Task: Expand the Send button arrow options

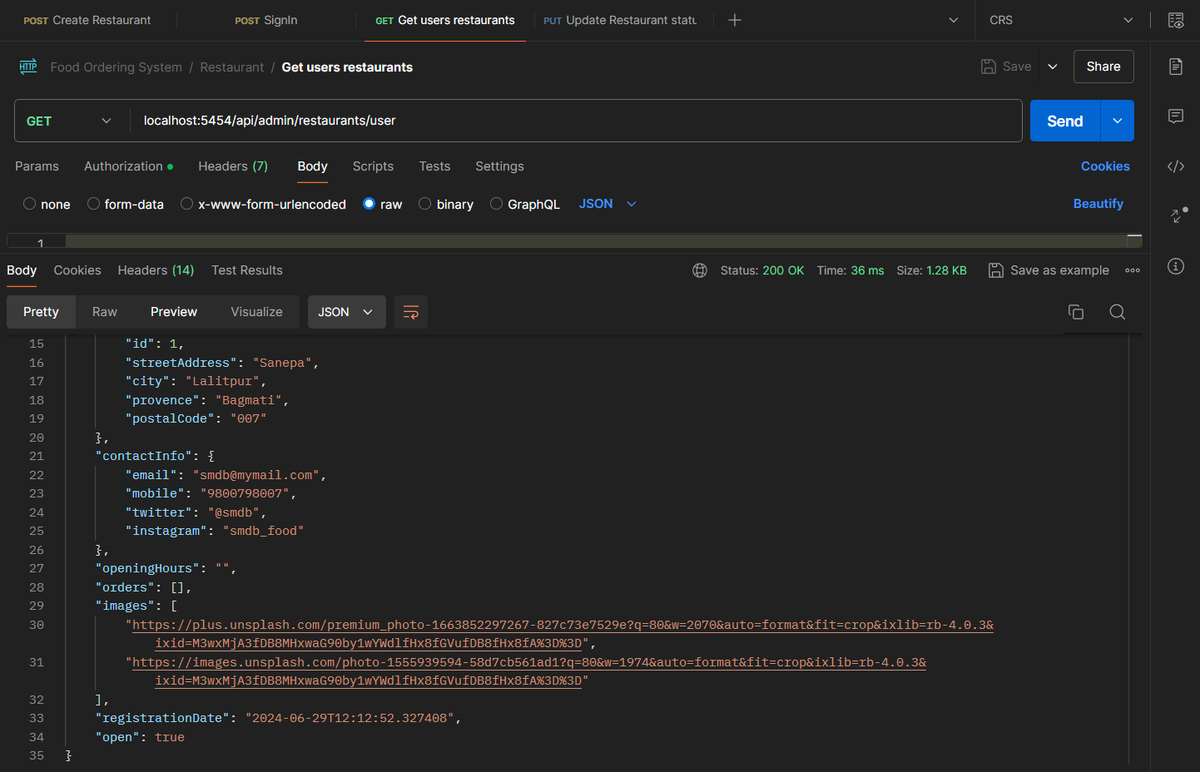Action: [x=1117, y=121]
